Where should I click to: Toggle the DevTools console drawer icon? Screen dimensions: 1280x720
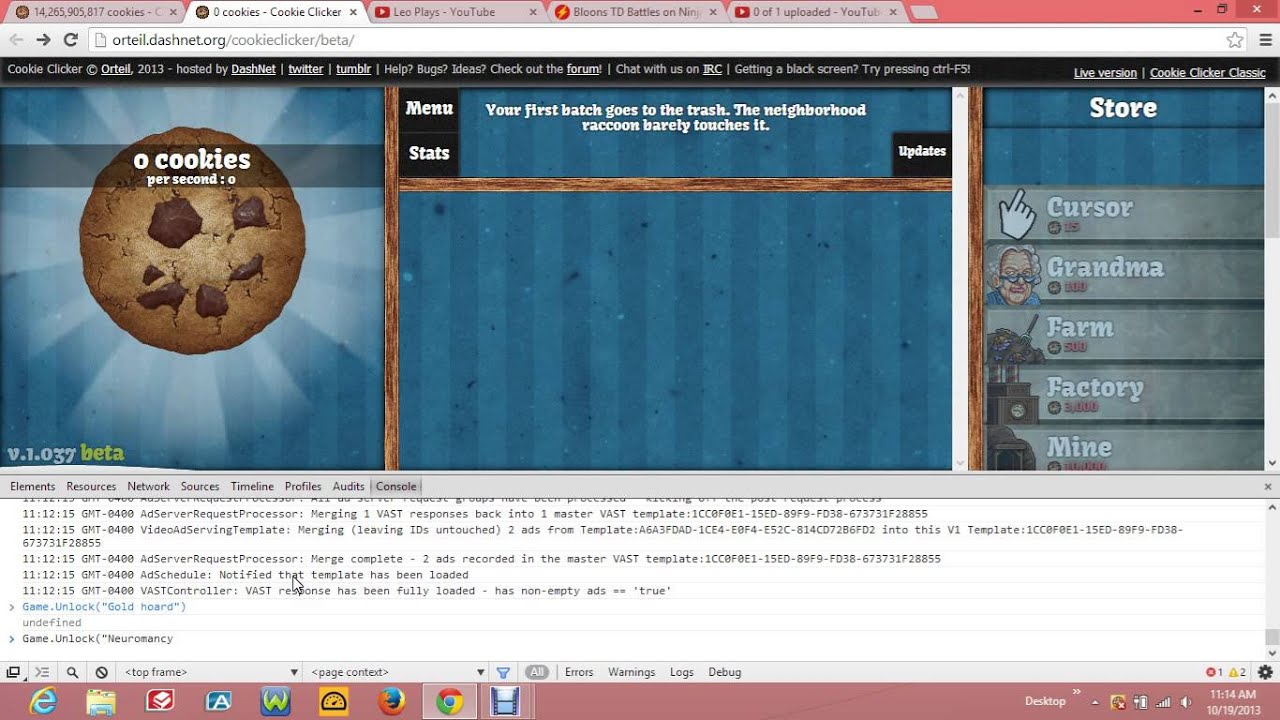click(42, 672)
